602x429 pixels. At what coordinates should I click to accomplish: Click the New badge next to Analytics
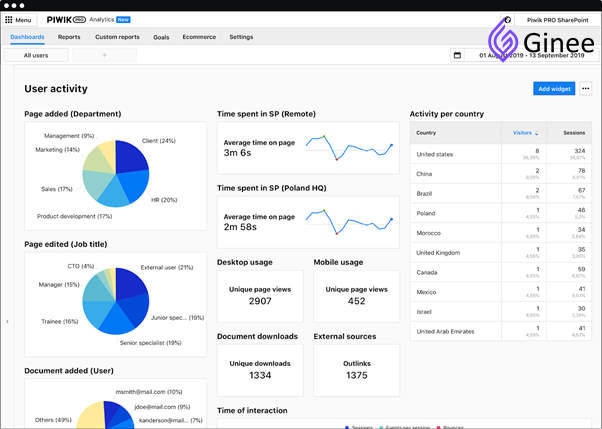click(123, 20)
